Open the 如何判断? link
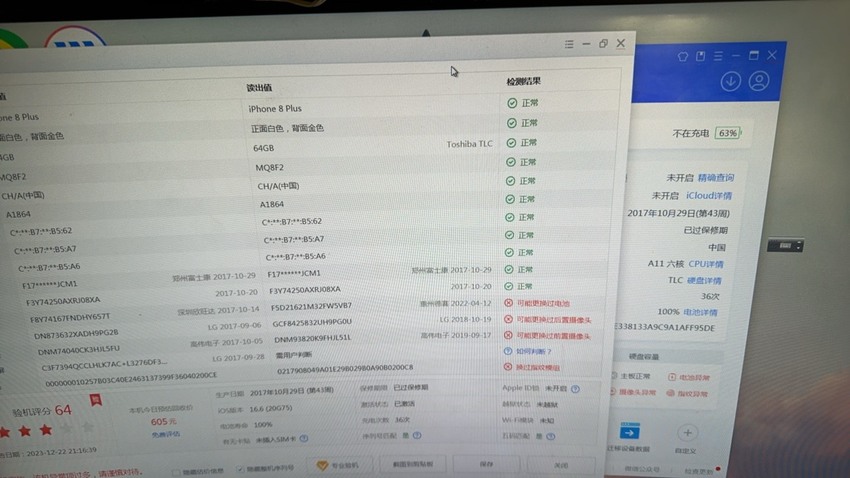The height and width of the screenshot is (478, 850). (533, 351)
